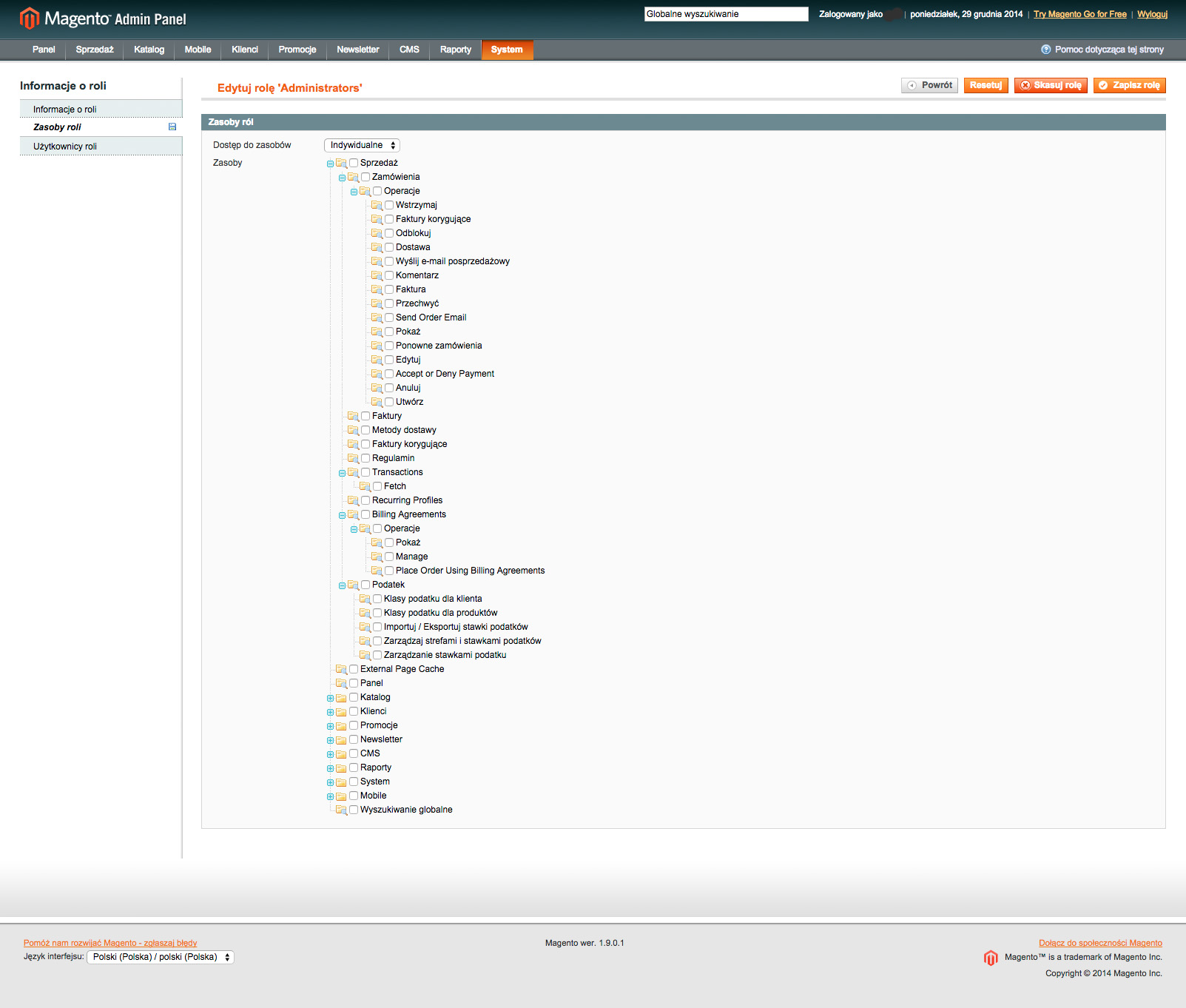
Task: Click the Resetuj button
Action: click(x=985, y=85)
